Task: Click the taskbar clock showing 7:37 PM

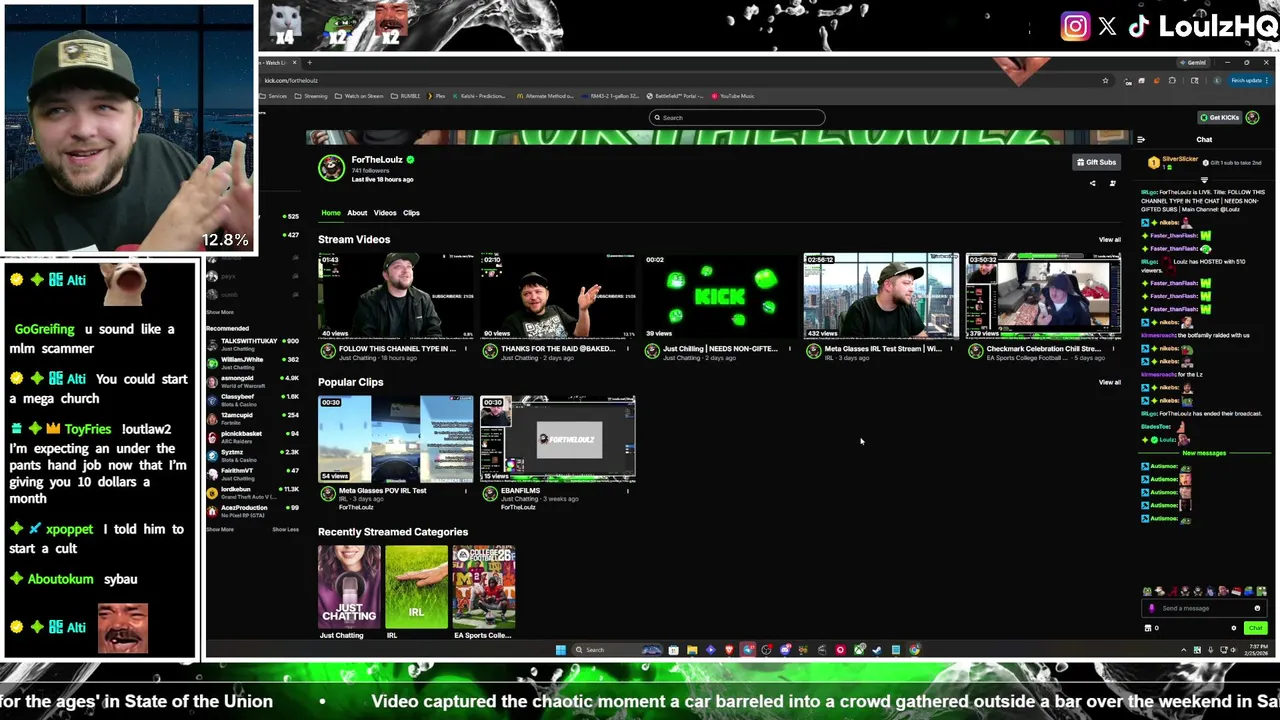Action: pos(1255,650)
